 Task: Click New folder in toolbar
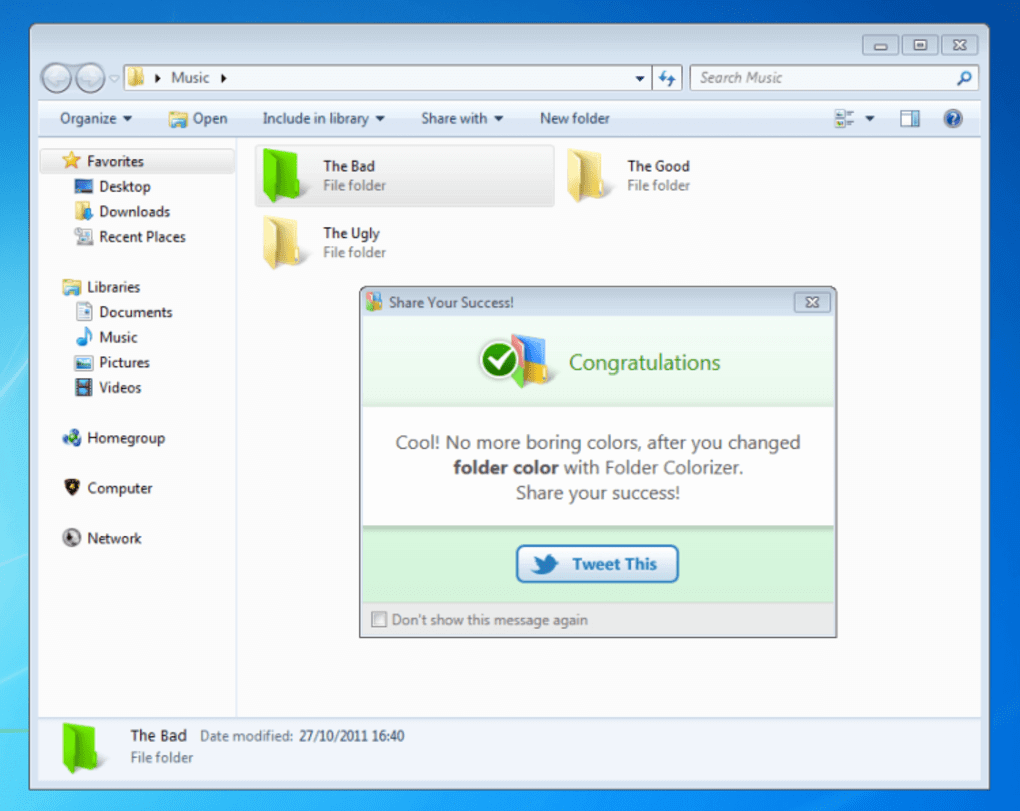[x=574, y=118]
